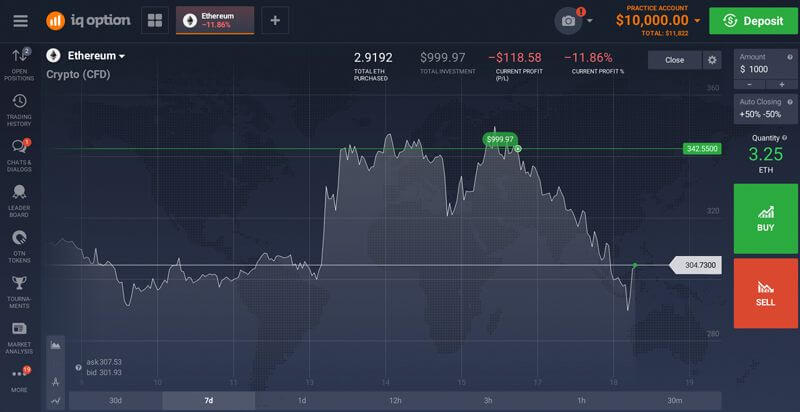Close the current Ethereum position
The image size is (800, 412).
click(x=674, y=60)
